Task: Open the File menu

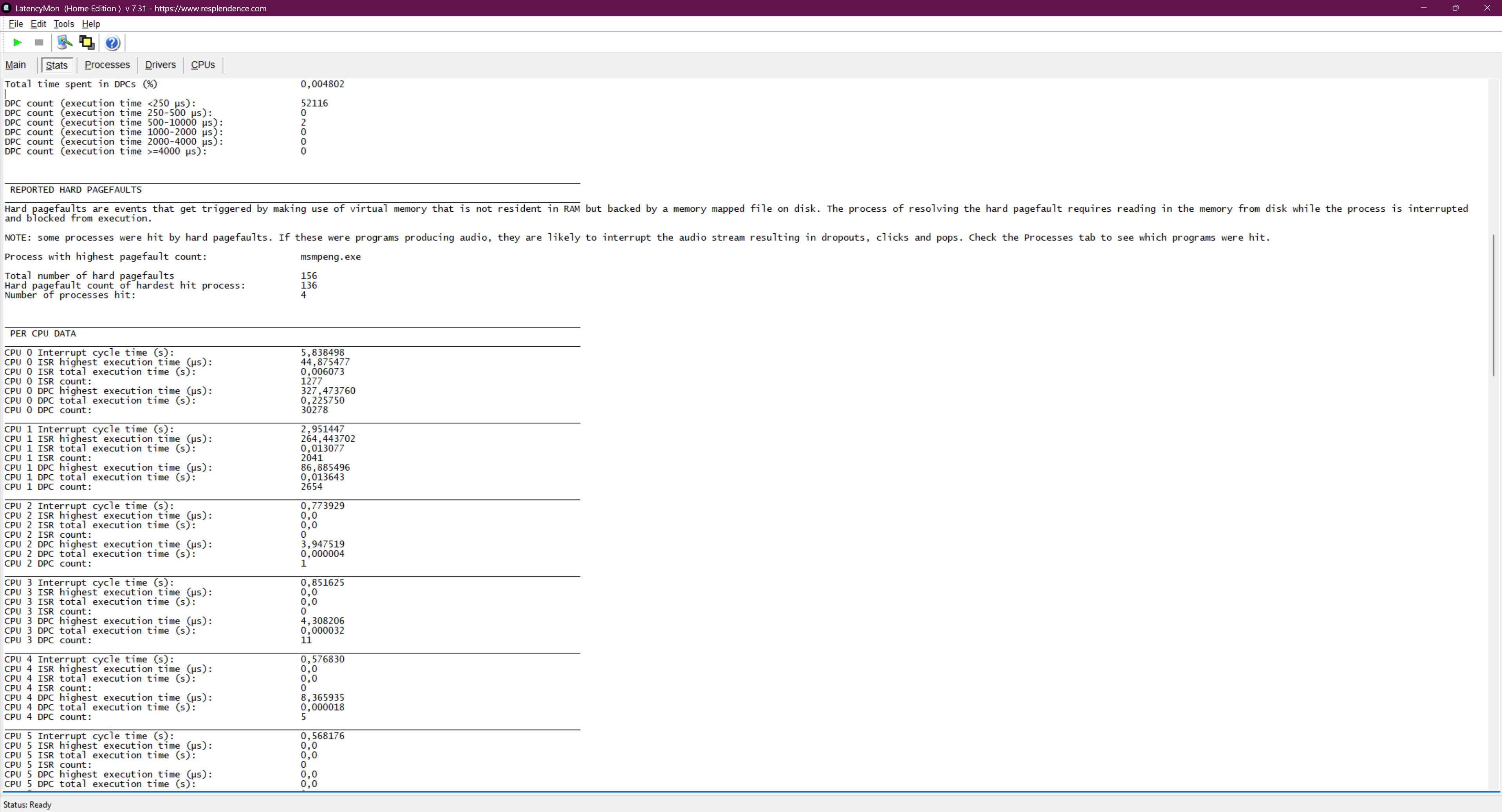Action: tap(16, 24)
